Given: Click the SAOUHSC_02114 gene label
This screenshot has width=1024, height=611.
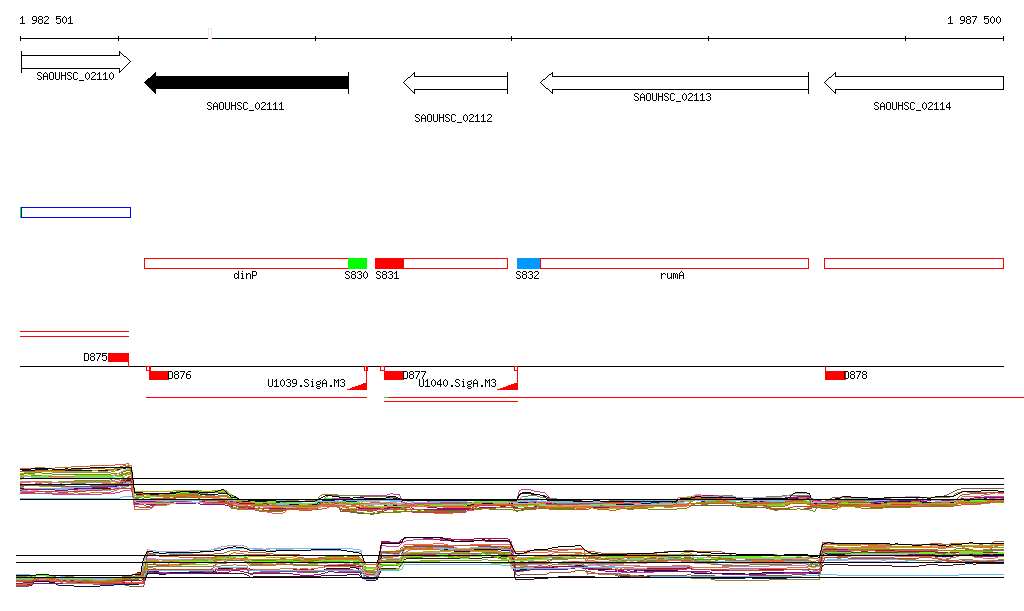Looking at the screenshot, I should (912, 106).
